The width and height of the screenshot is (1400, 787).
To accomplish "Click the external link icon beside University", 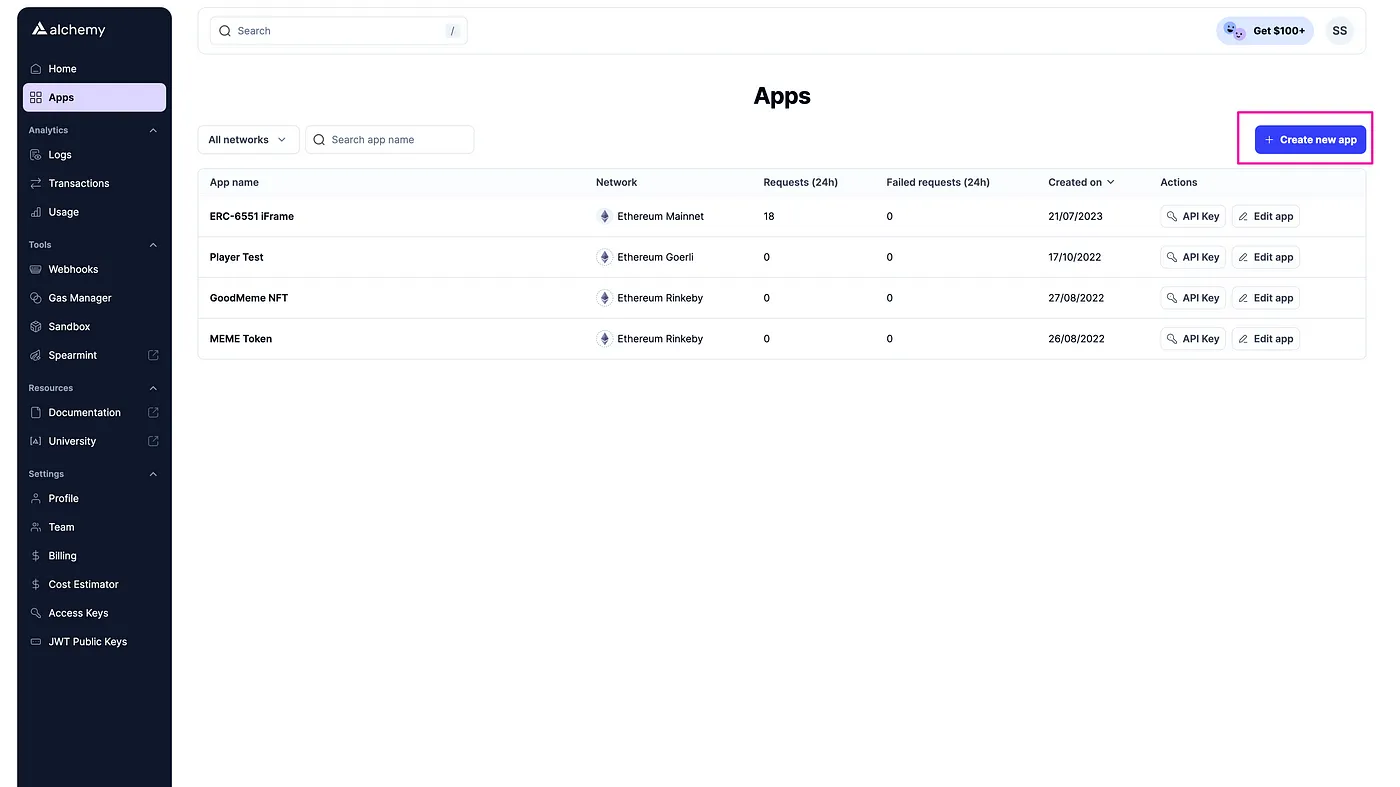I will 153,441.
